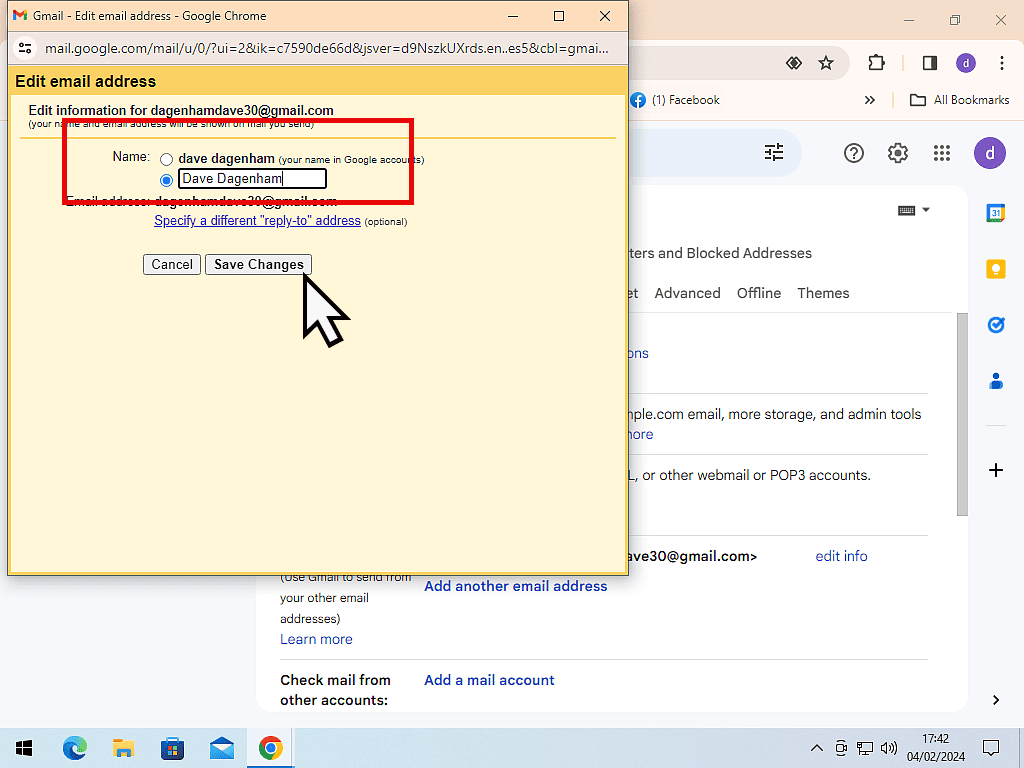
Task: Click the Dave Dagenham name text field
Action: coord(252,179)
